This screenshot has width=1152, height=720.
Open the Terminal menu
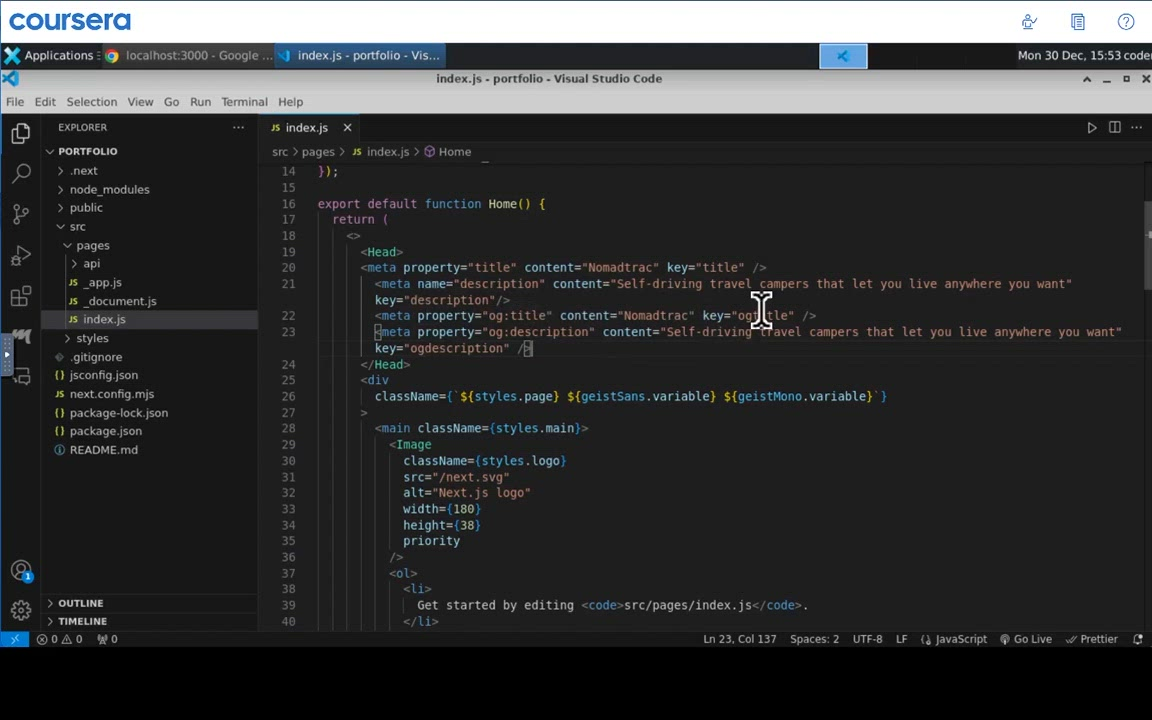tap(244, 101)
